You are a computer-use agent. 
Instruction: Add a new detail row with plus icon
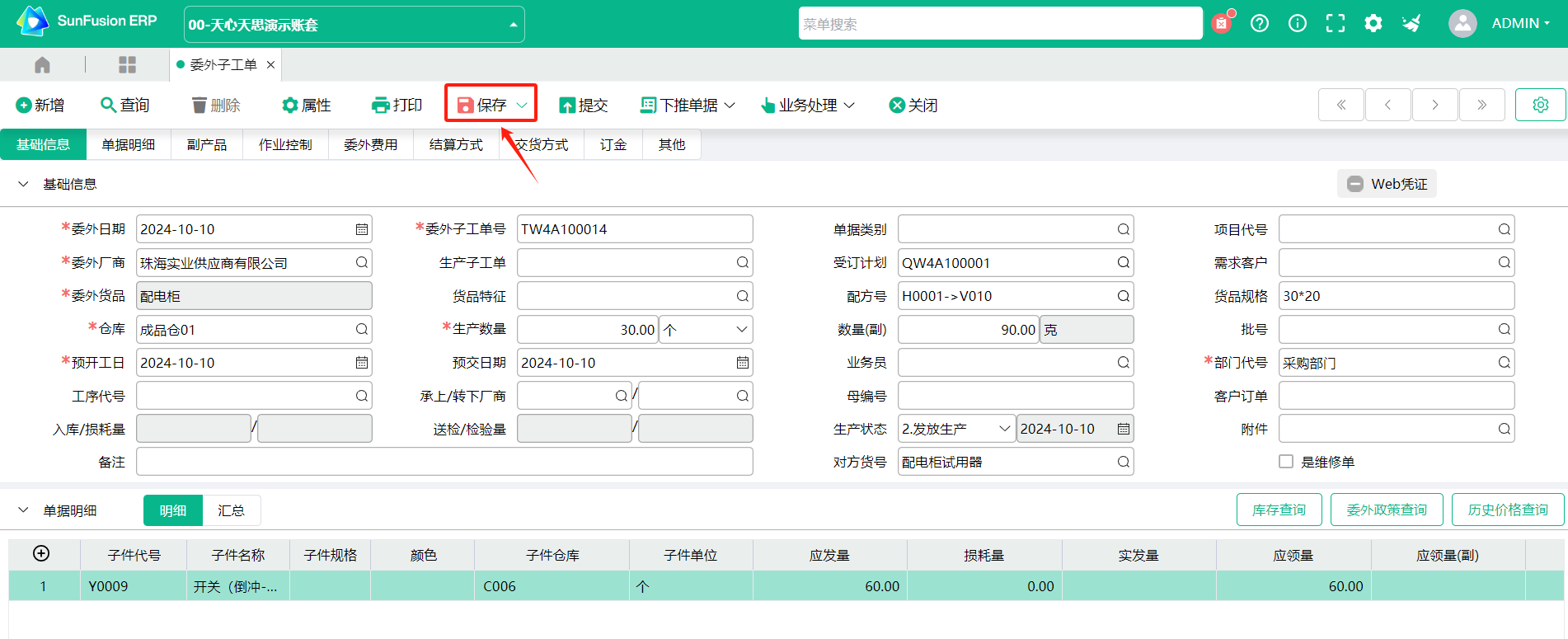(x=41, y=554)
